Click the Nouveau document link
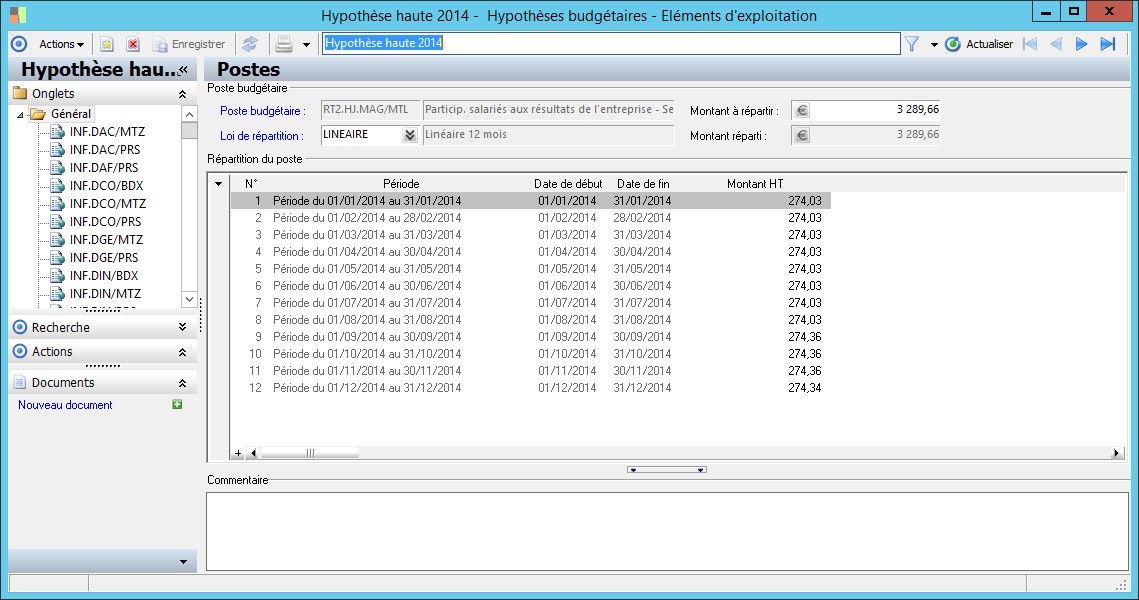 [65, 405]
